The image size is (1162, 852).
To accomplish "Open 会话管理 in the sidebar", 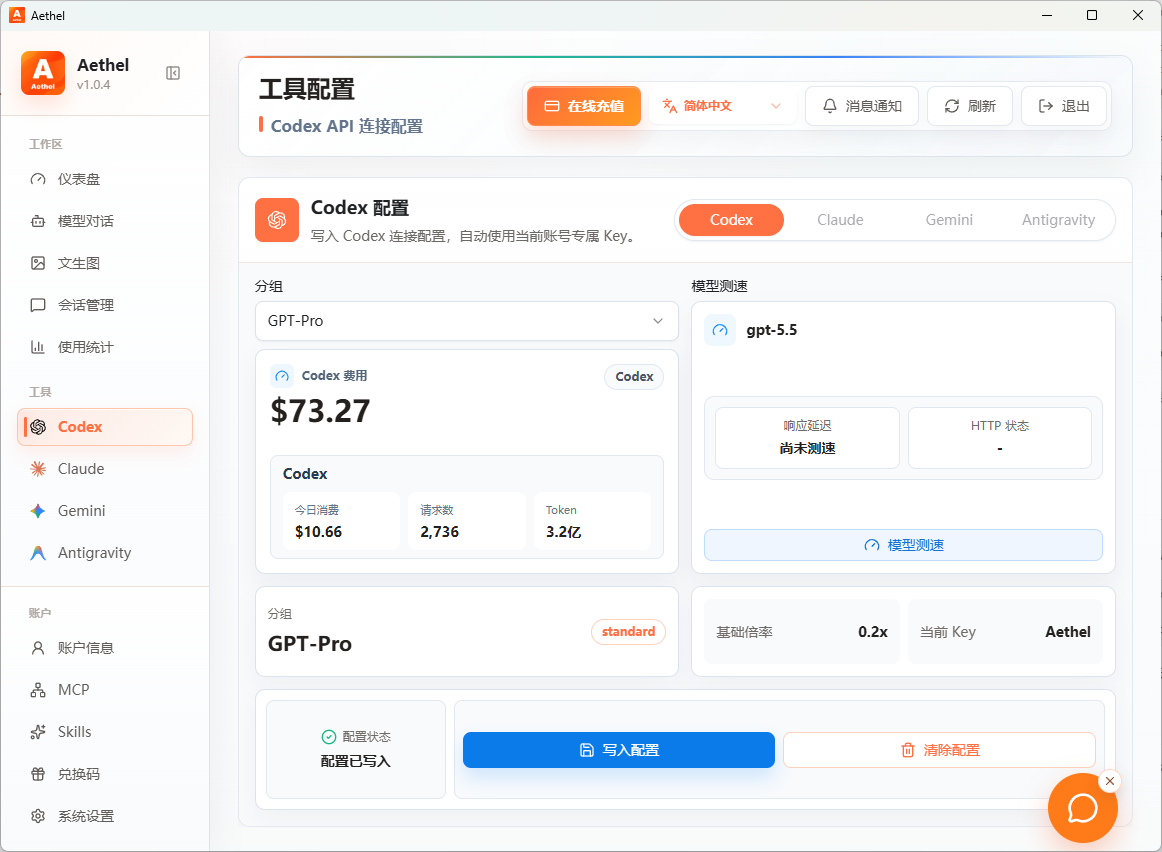I will (x=104, y=305).
